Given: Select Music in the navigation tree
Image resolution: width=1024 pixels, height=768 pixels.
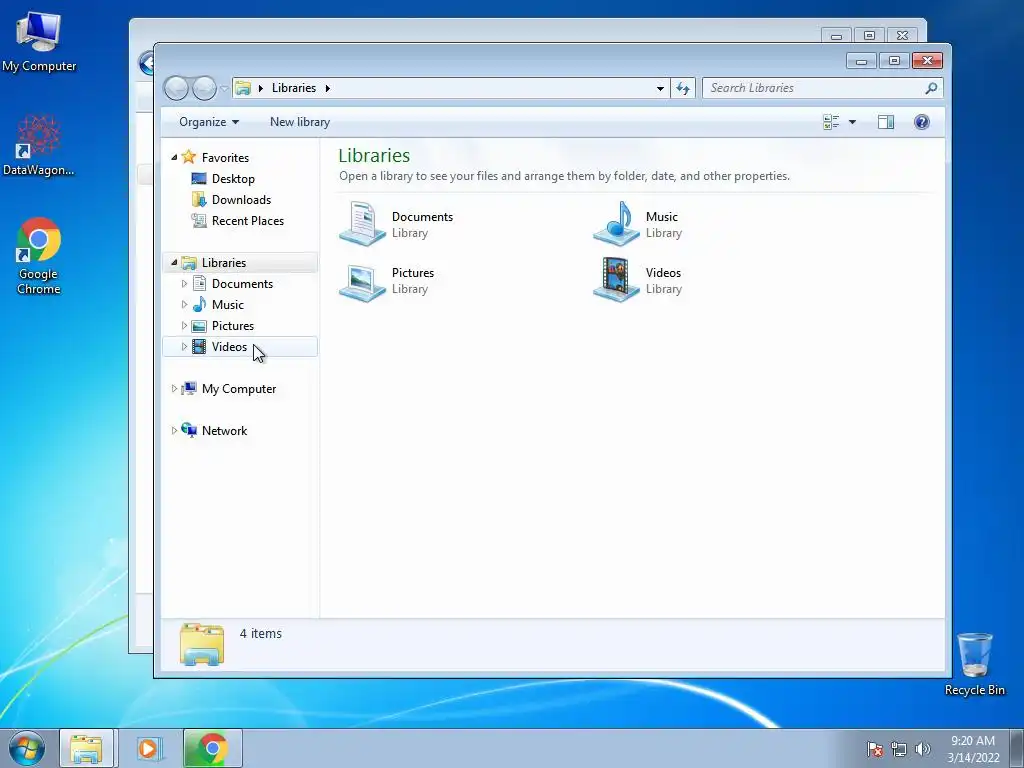Looking at the screenshot, I should [x=227, y=304].
